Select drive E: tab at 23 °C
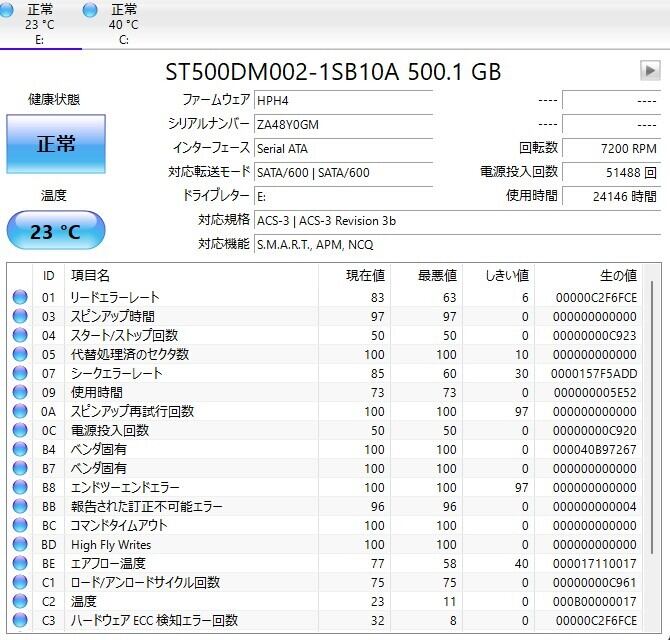This screenshot has width=670, height=640. pos(40,24)
